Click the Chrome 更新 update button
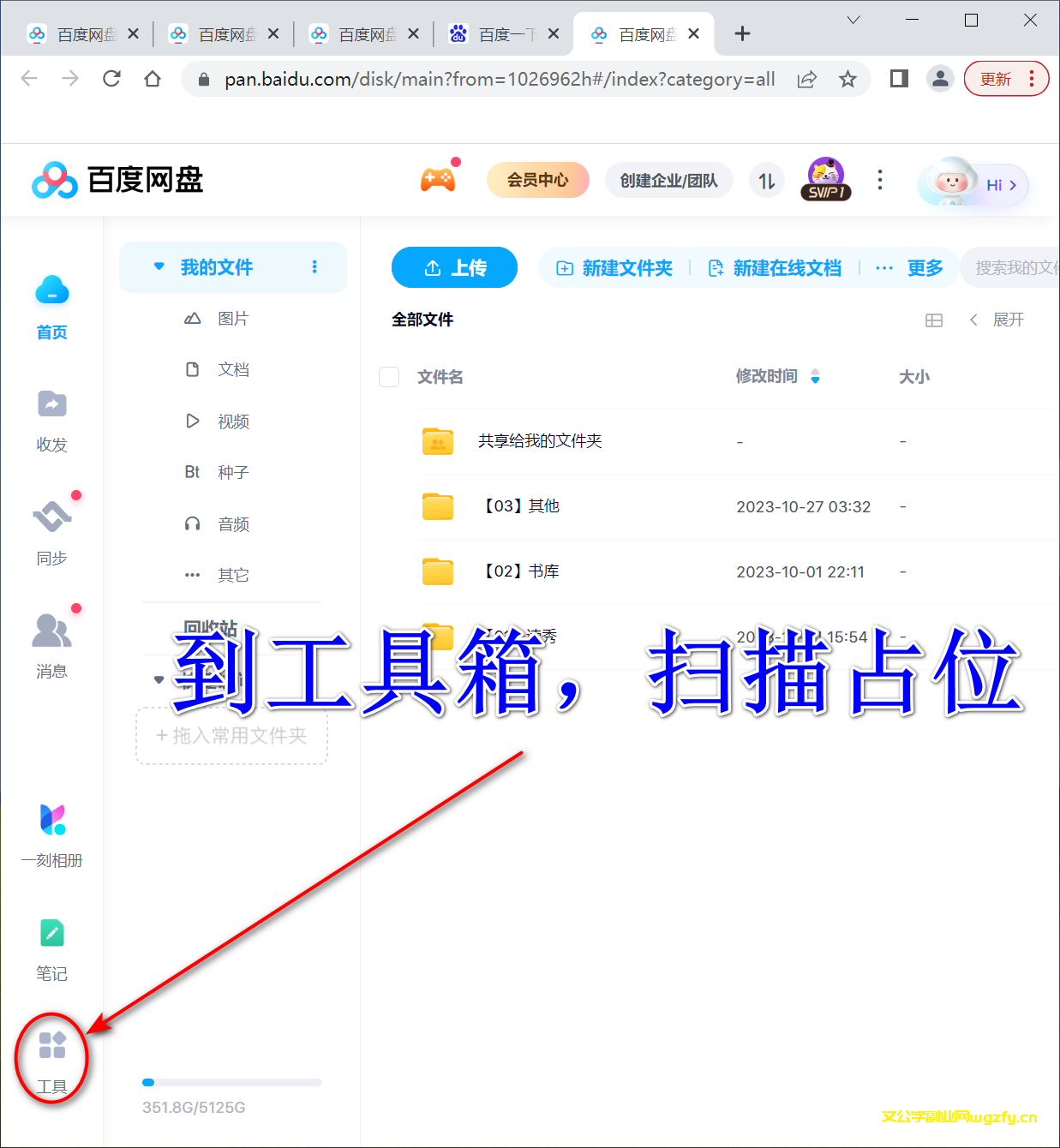 (x=1006, y=79)
